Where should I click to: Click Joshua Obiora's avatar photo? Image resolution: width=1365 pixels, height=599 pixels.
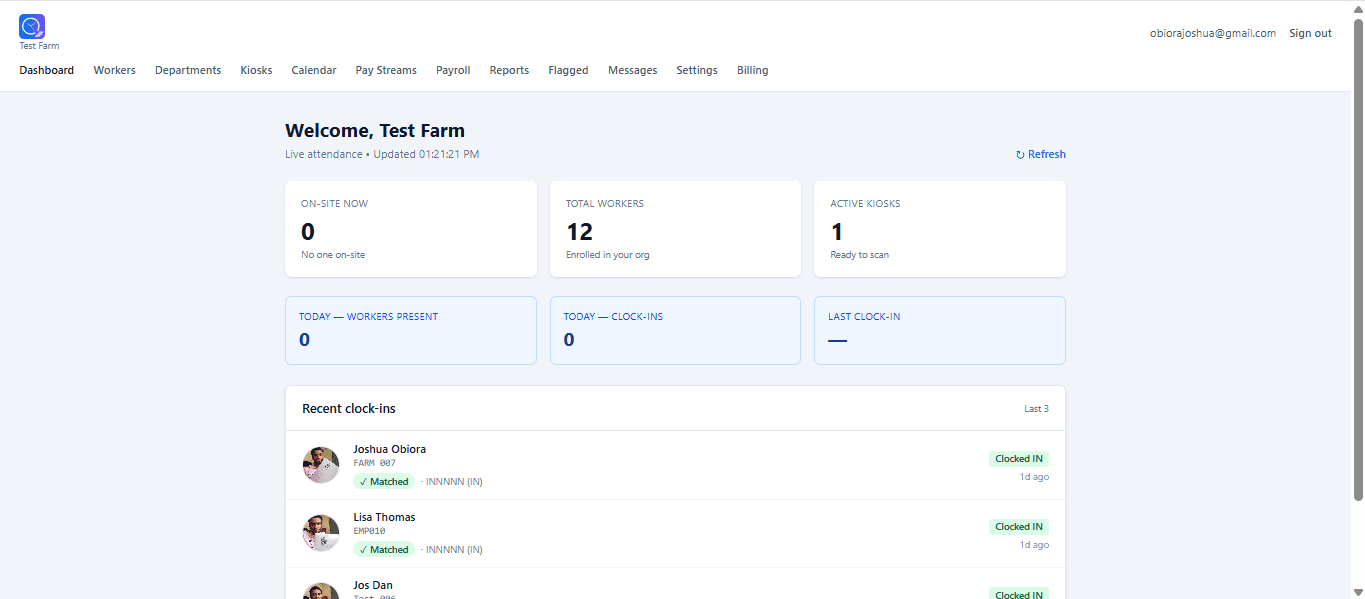click(x=321, y=465)
